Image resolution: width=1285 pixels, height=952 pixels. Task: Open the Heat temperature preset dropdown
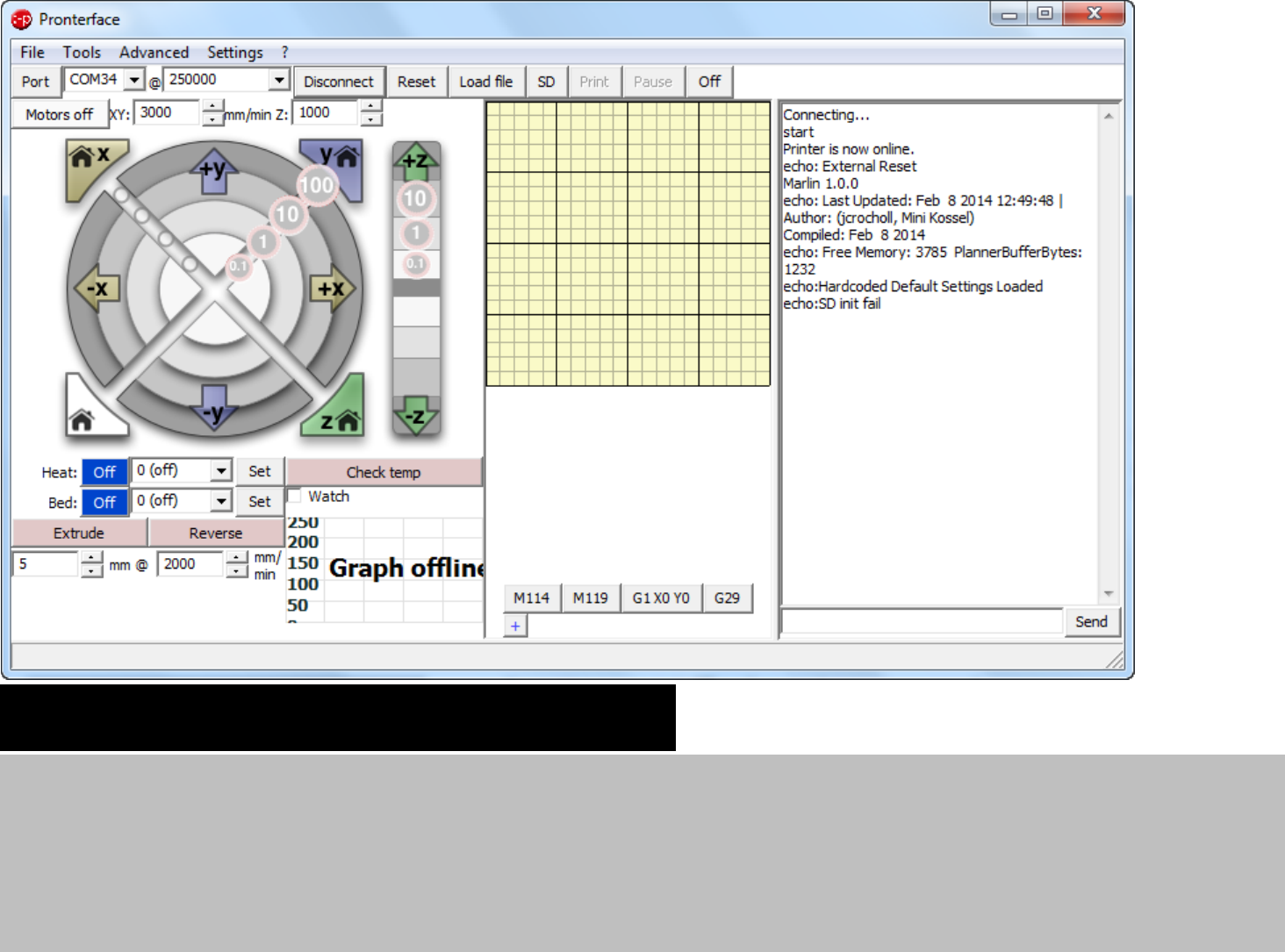tap(221, 471)
